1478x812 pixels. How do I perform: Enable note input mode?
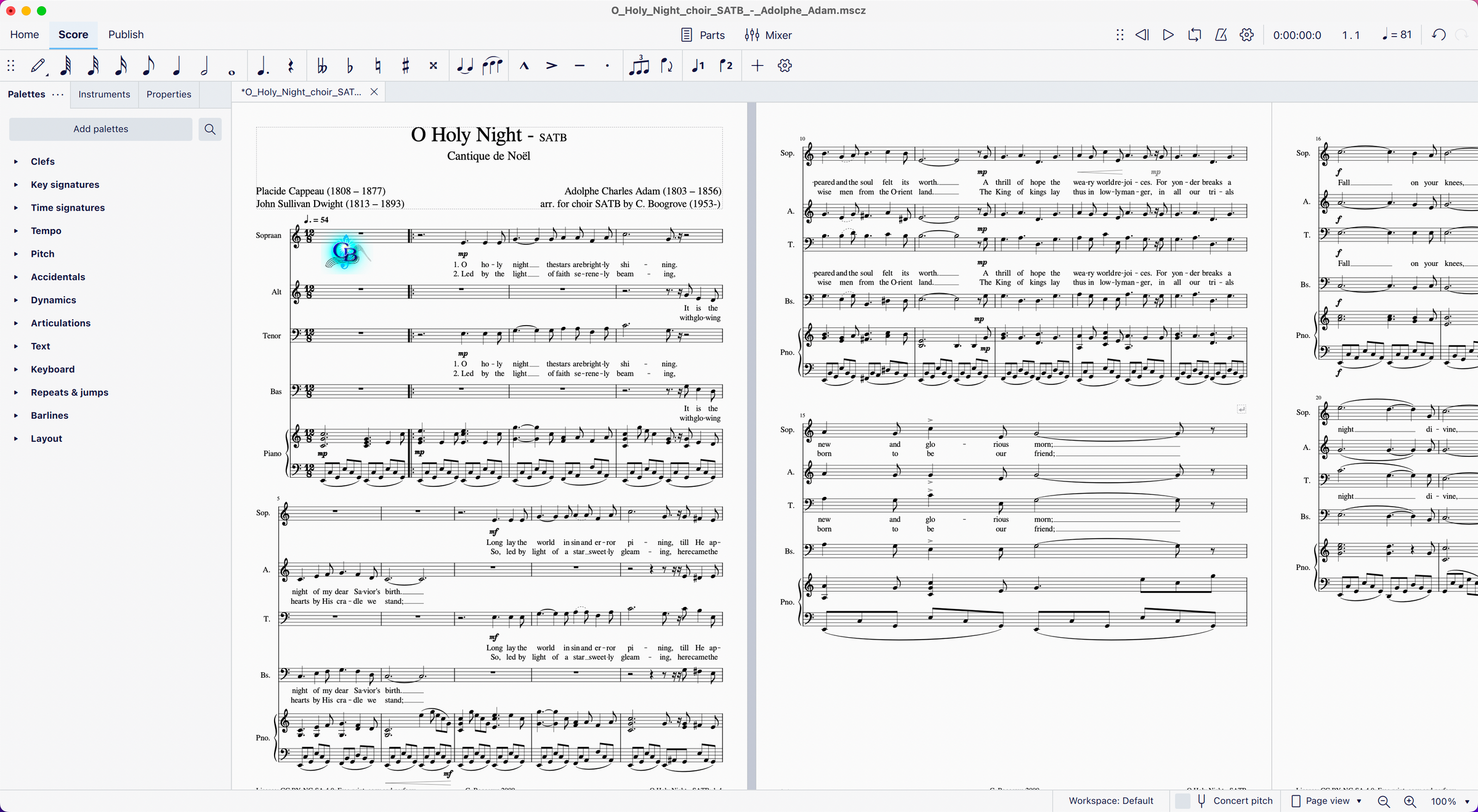click(38, 65)
